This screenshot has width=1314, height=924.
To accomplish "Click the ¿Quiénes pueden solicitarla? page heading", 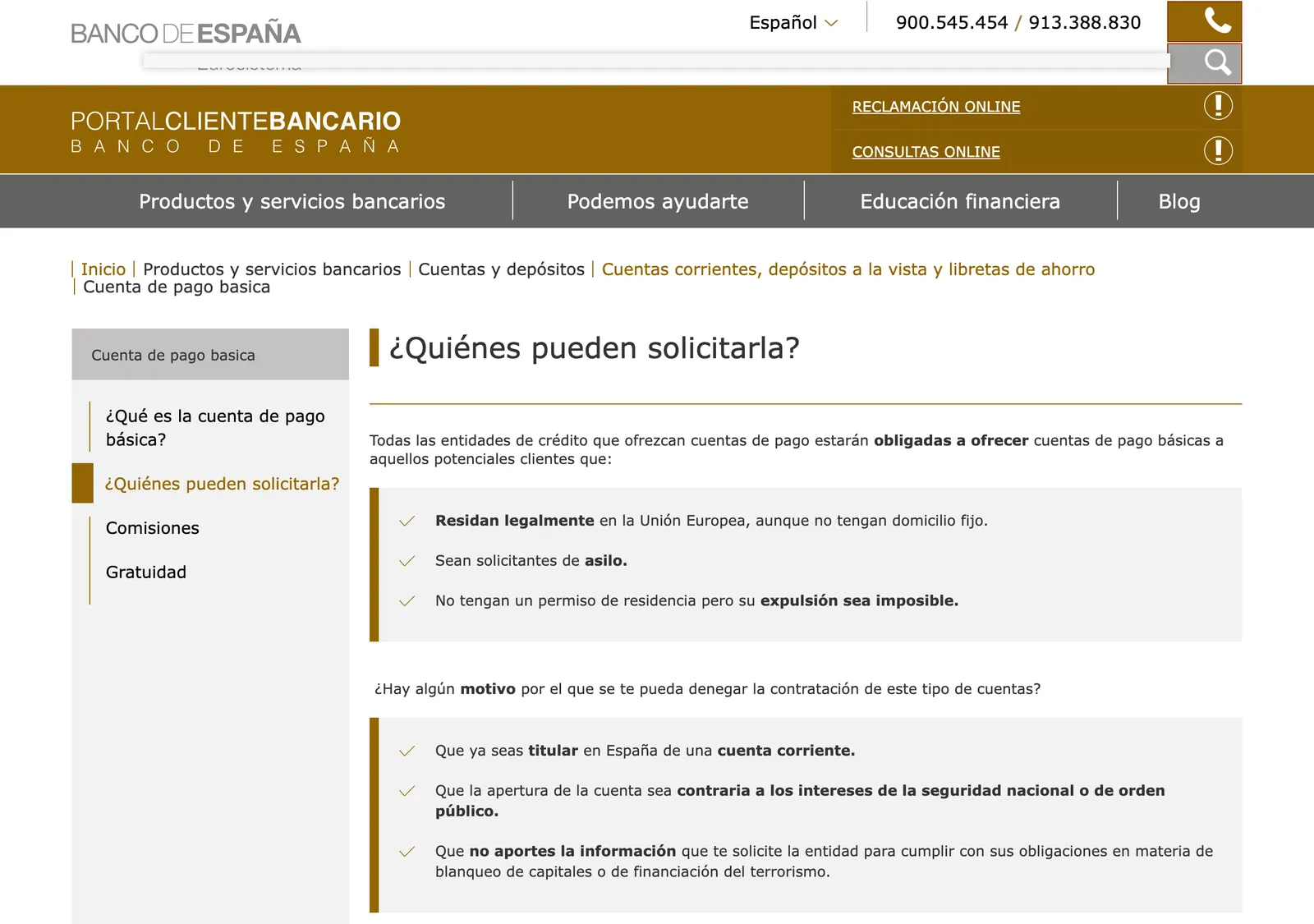I will [x=594, y=348].
